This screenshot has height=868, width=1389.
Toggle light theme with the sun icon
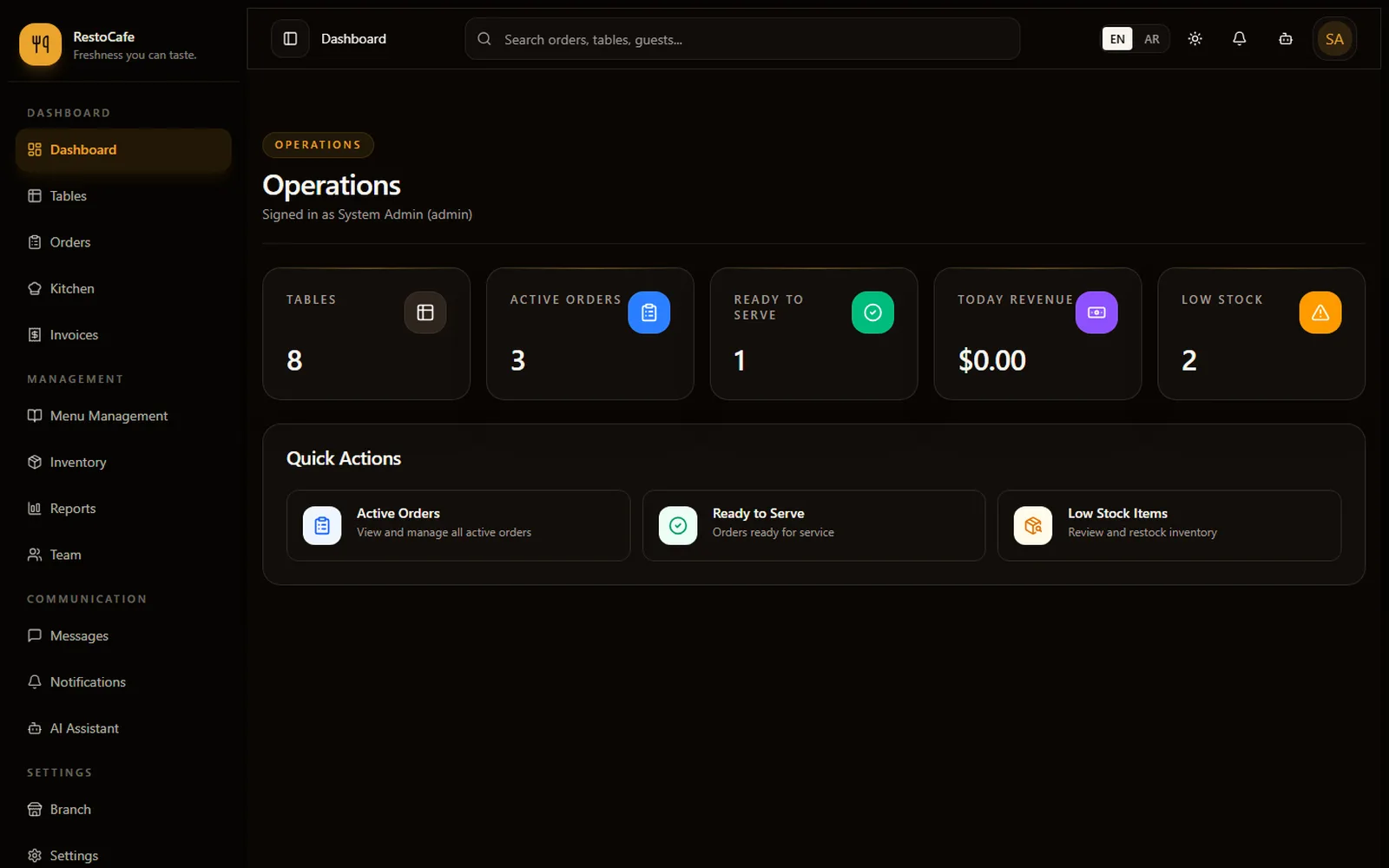pyautogui.click(x=1195, y=39)
